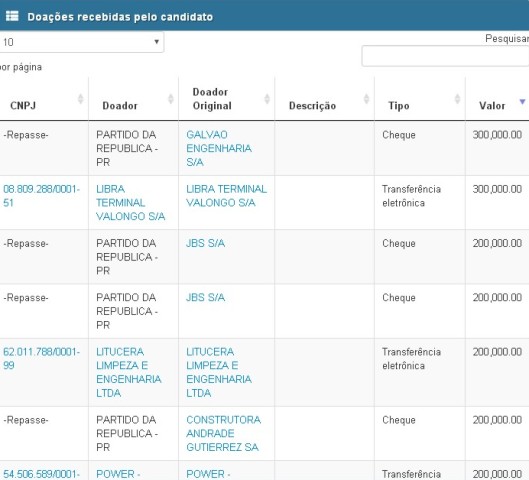Open the first JBS S/A link
This screenshot has width=529, height=480.
click(x=205, y=243)
